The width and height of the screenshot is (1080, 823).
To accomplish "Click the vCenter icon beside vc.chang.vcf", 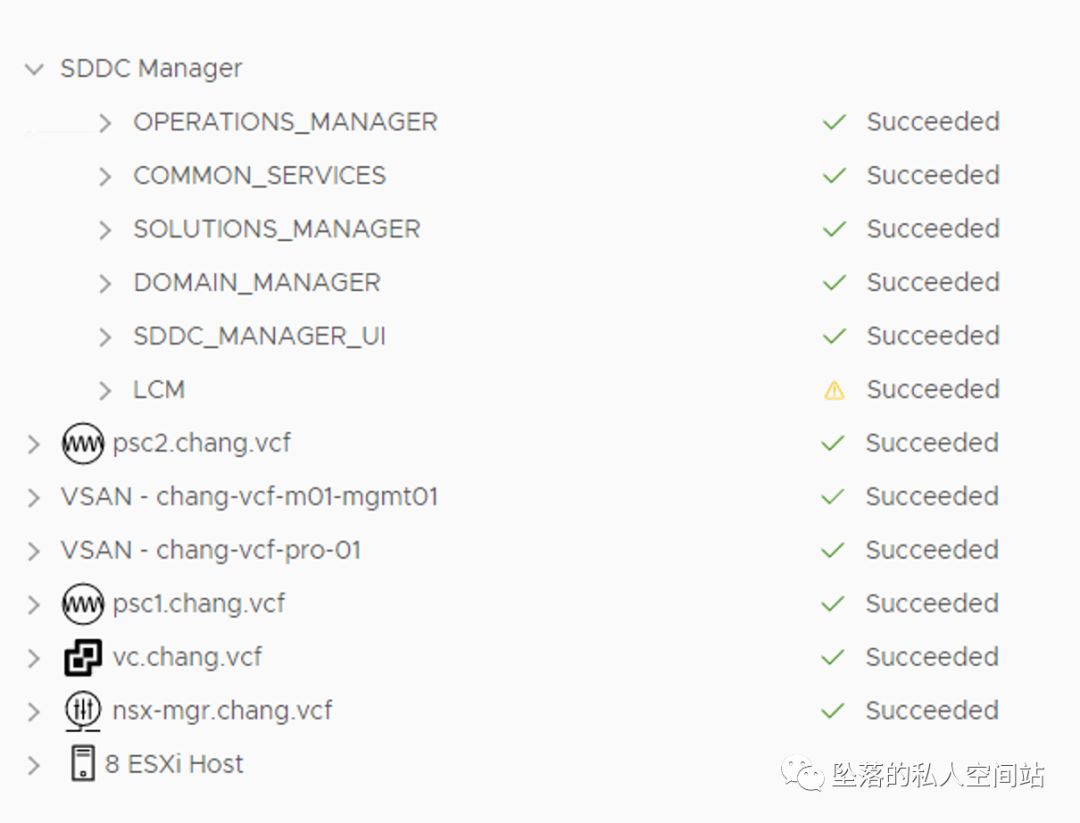I will pyautogui.click(x=82, y=657).
